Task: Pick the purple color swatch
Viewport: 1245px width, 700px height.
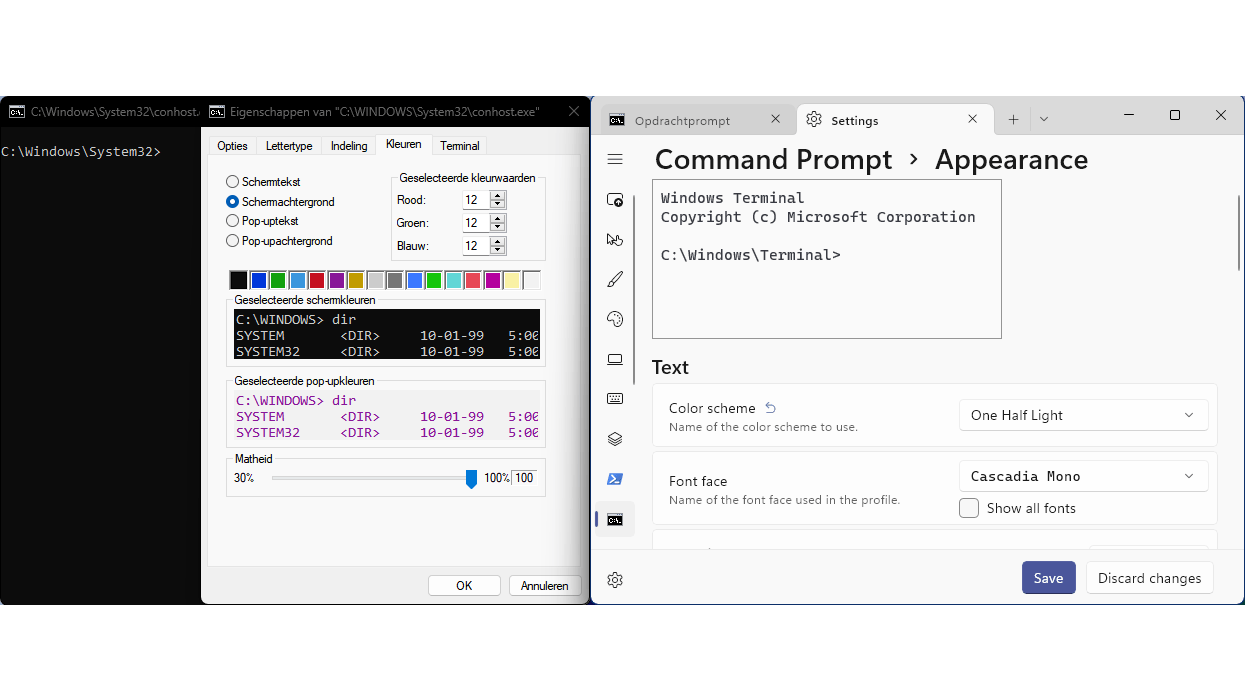Action: coord(336,280)
